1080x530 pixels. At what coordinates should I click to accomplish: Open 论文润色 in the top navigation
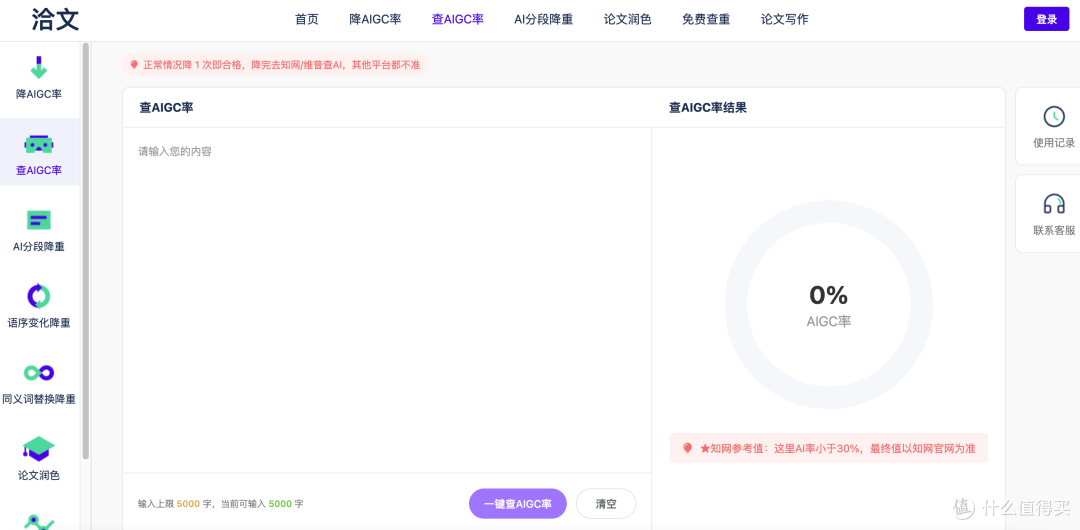pos(627,19)
